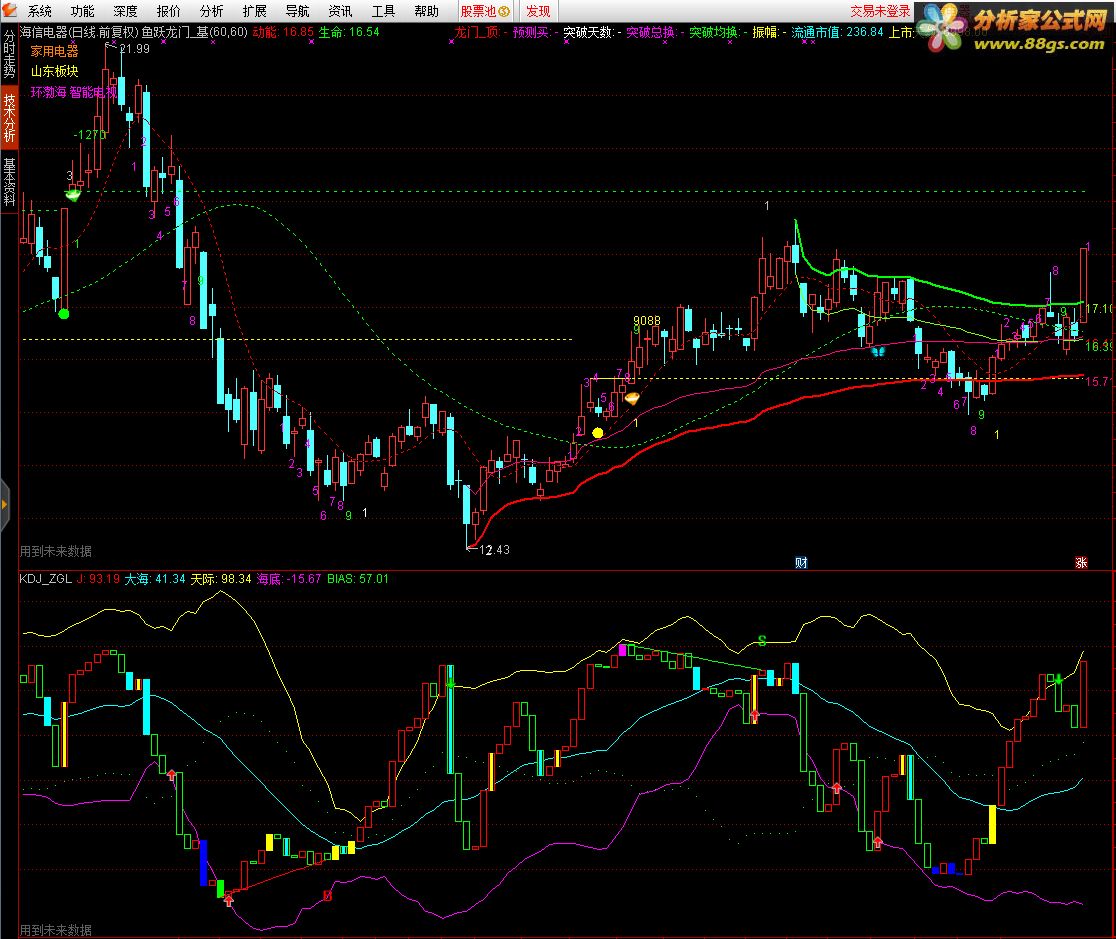This screenshot has height=939, width=1116.
Task: Click the 山东板块 sector label
Action: (x=54, y=71)
